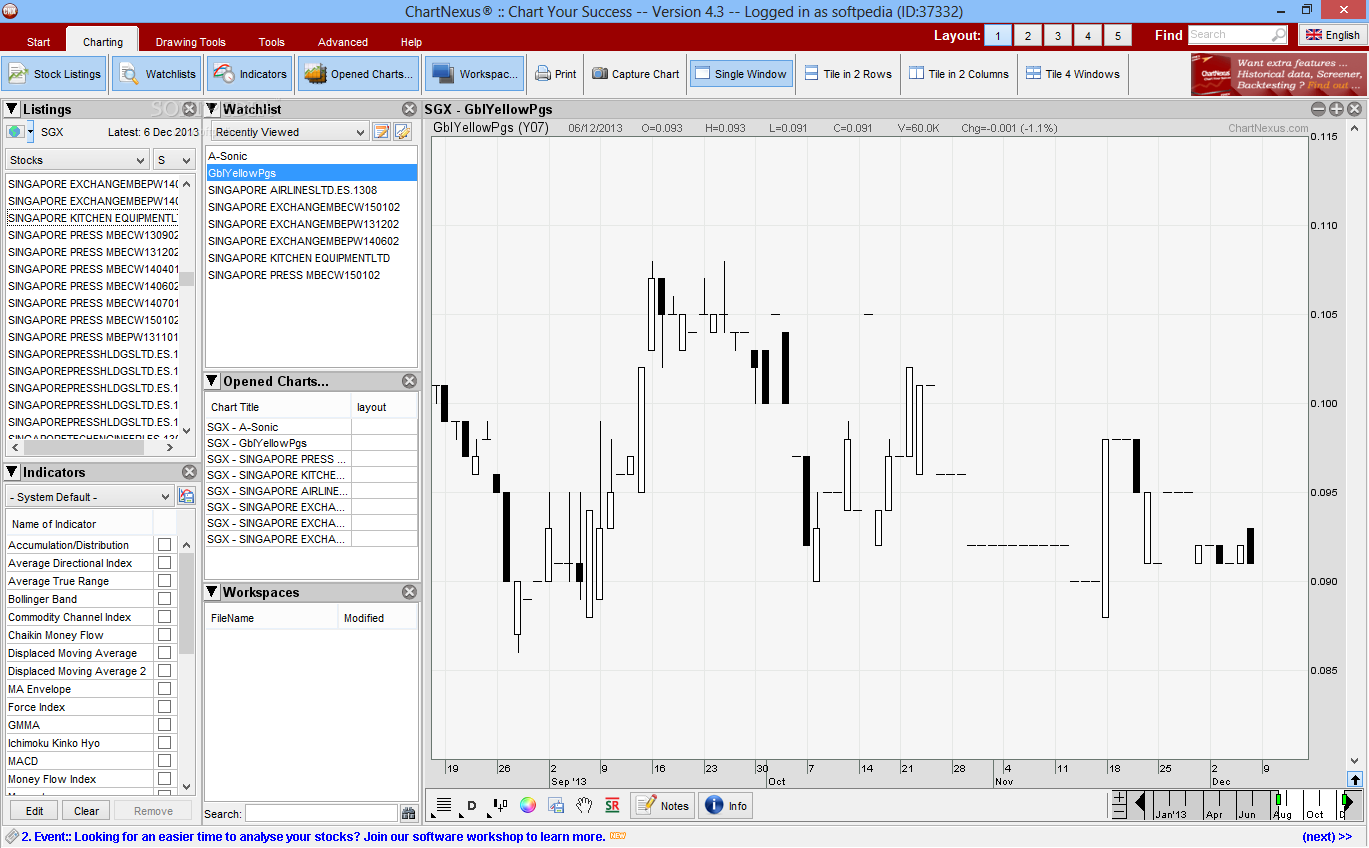Open the Workspace toolbar button

[474, 74]
